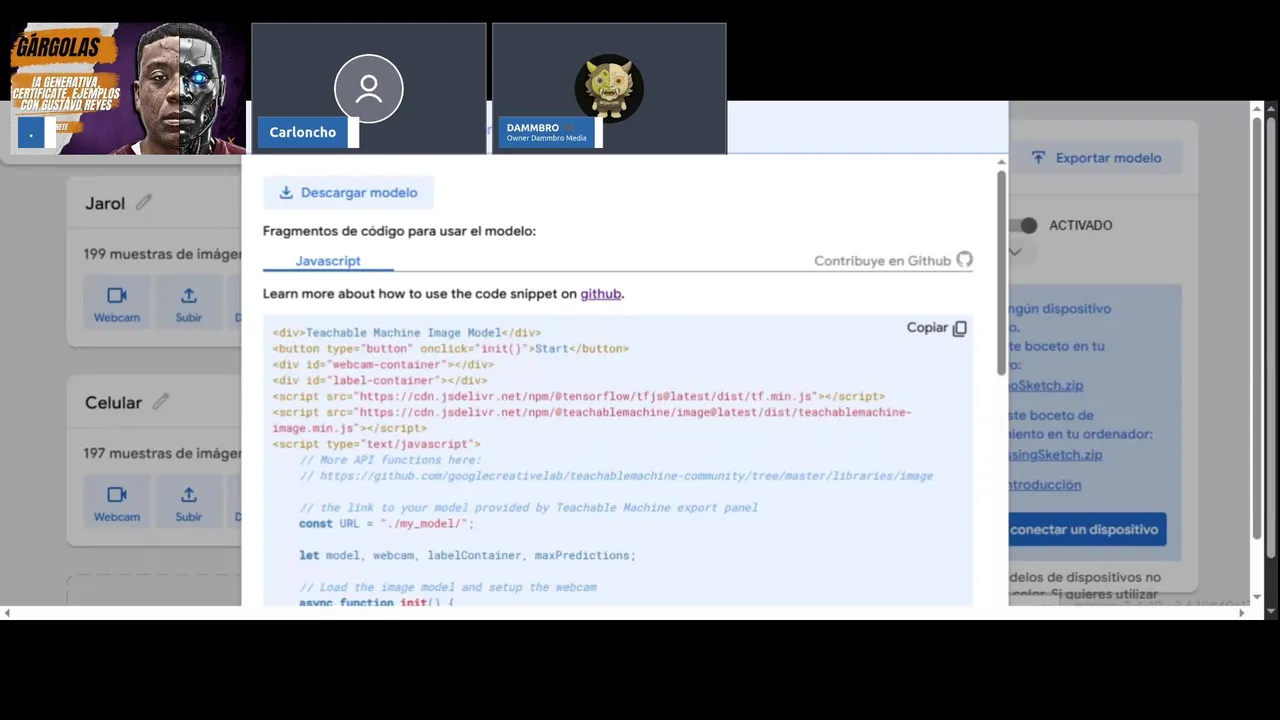1280x720 pixels.
Task: Click the Subir upload icon in Jarol class
Action: point(188,295)
